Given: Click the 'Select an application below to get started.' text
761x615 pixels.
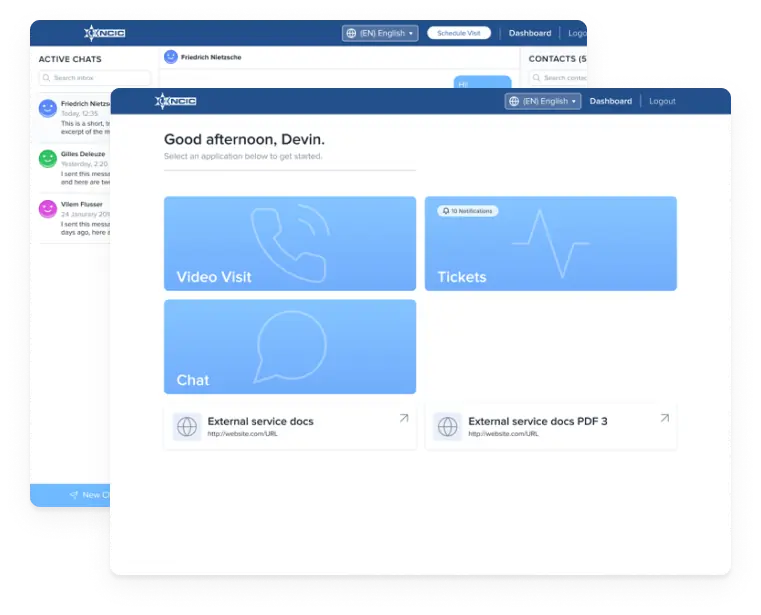Looking at the screenshot, I should click(243, 156).
